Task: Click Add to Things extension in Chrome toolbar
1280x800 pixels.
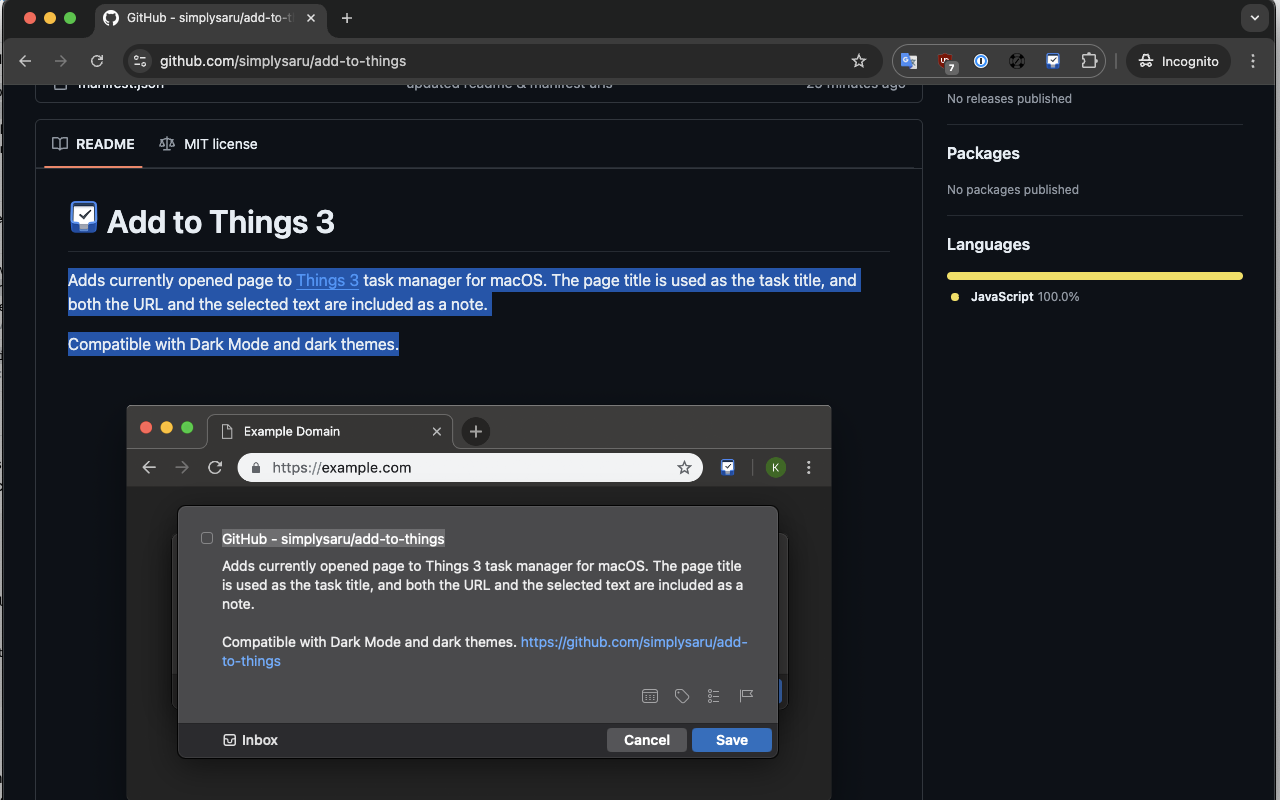Action: (x=1053, y=61)
